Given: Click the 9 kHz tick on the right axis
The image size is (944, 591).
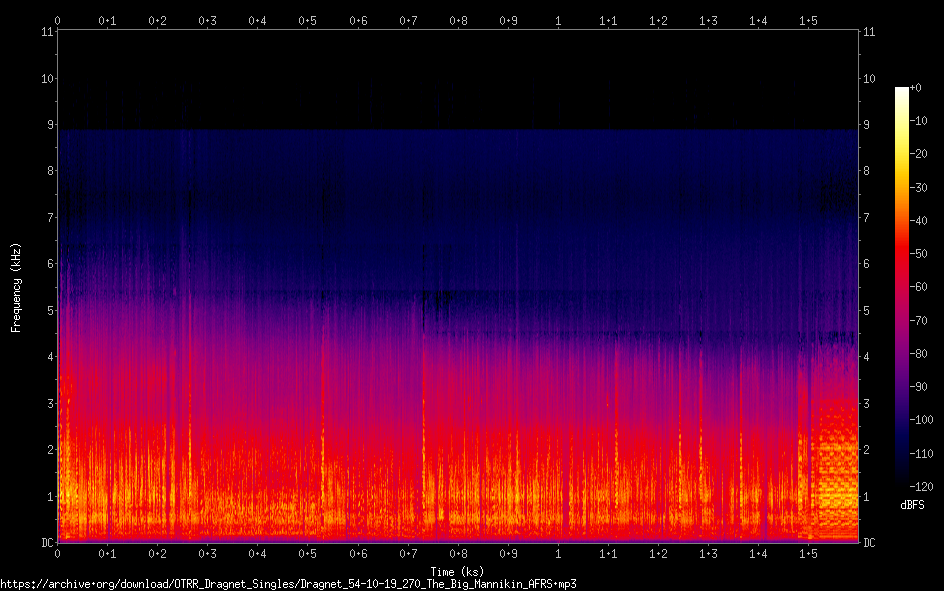Looking at the screenshot, I should tap(866, 124).
